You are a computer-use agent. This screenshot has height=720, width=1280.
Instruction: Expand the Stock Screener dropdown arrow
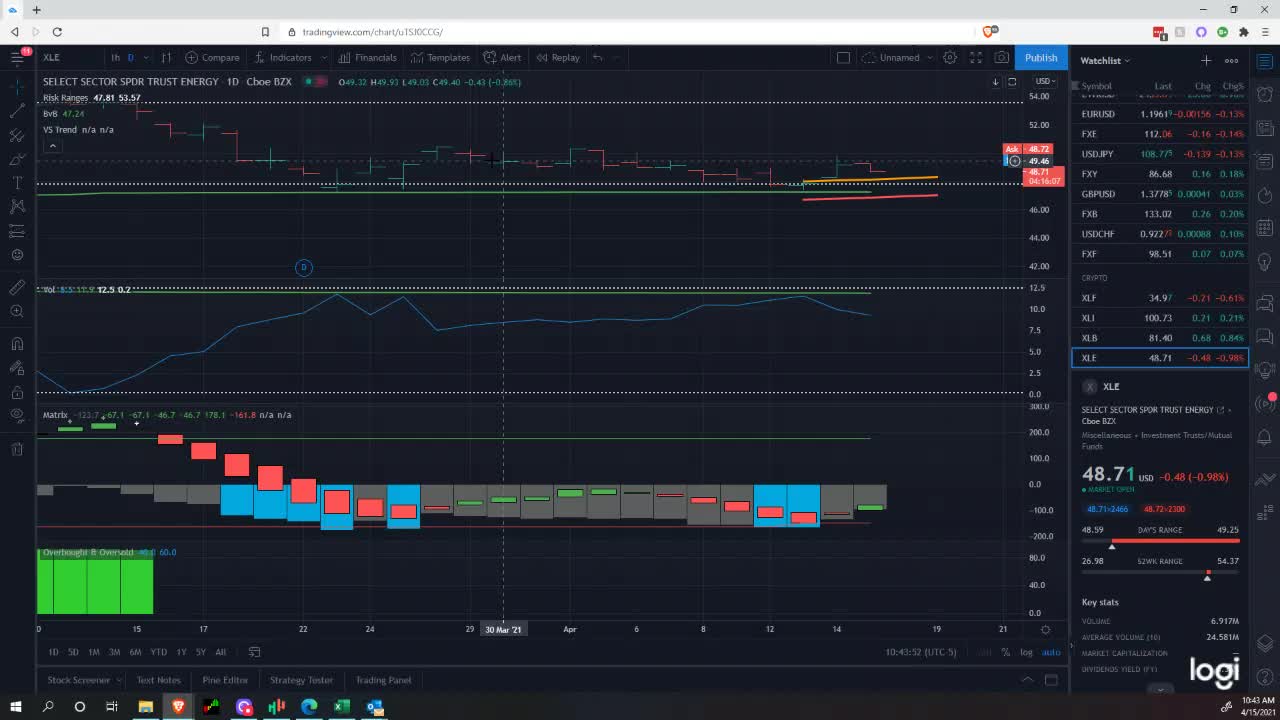click(x=118, y=680)
